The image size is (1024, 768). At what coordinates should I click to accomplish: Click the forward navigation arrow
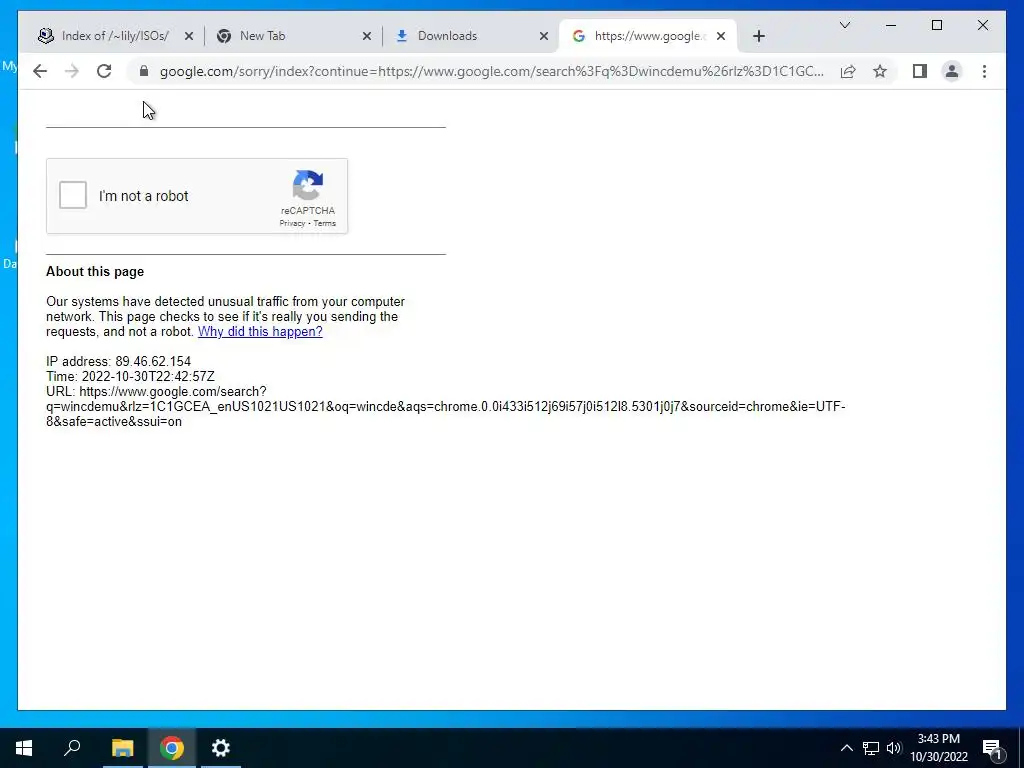pos(72,71)
